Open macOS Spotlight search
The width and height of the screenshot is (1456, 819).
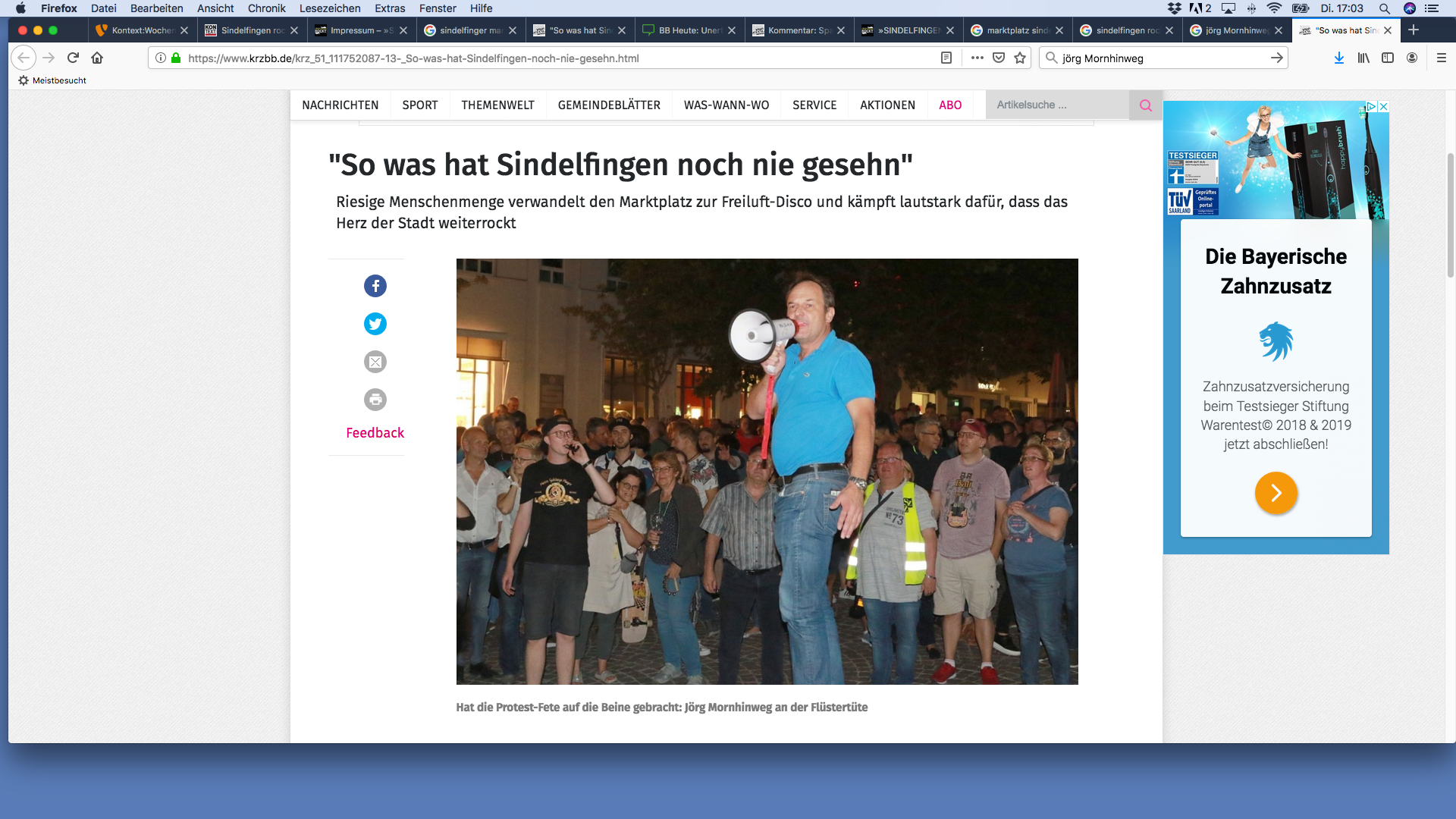click(1385, 8)
